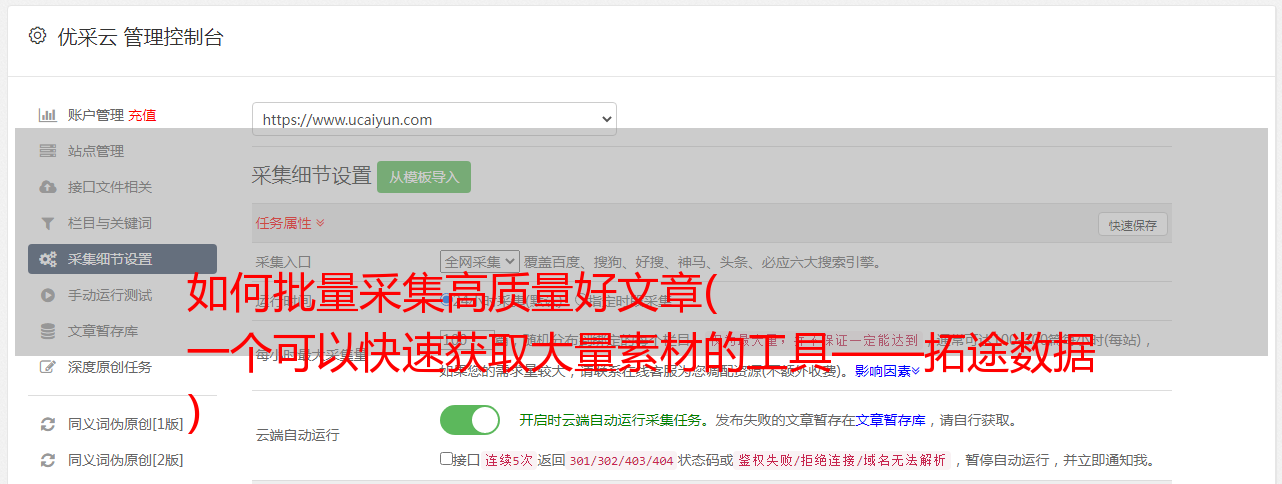The width and height of the screenshot is (1282, 484).
Task: Click the play circle icon for 手动运行测试
Action: tap(47, 295)
